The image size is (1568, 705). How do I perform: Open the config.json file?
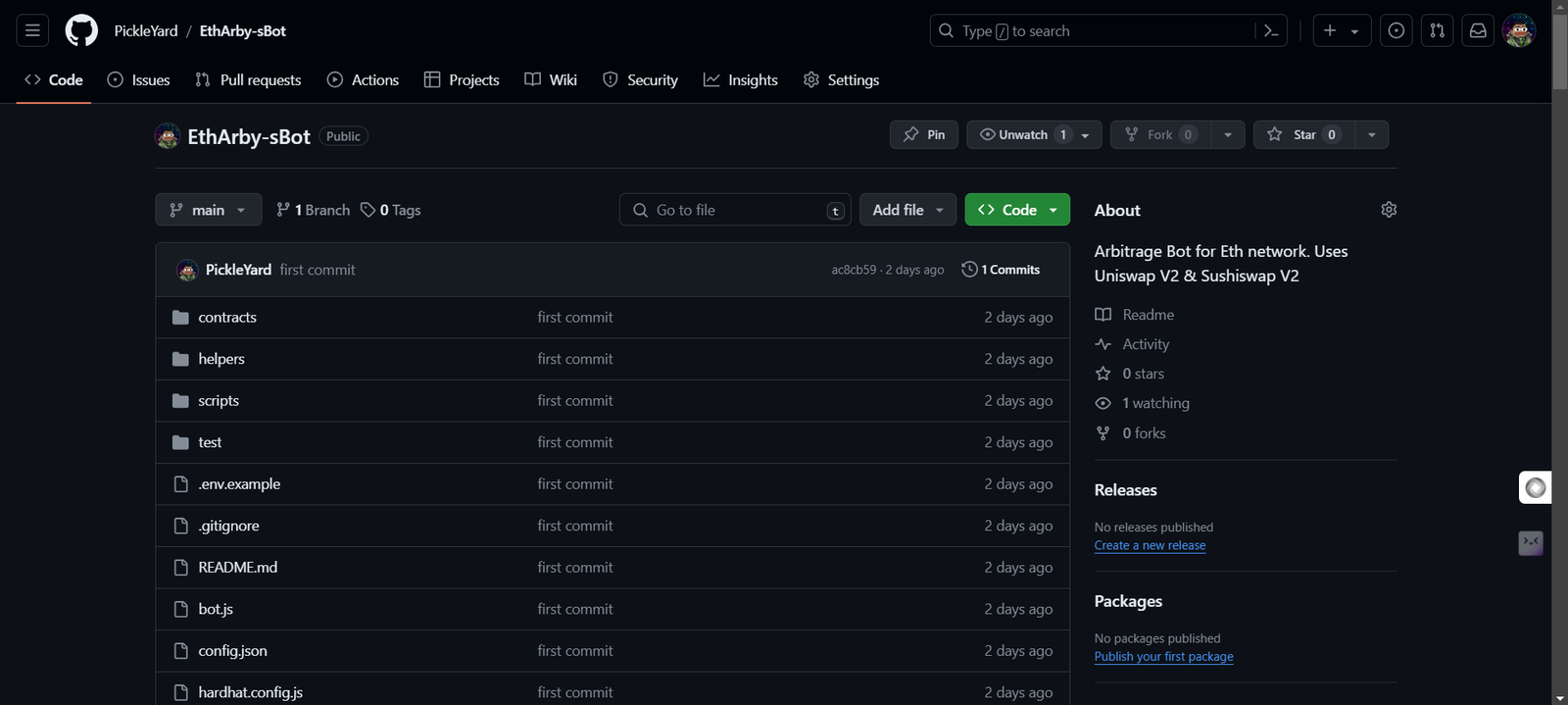point(232,651)
